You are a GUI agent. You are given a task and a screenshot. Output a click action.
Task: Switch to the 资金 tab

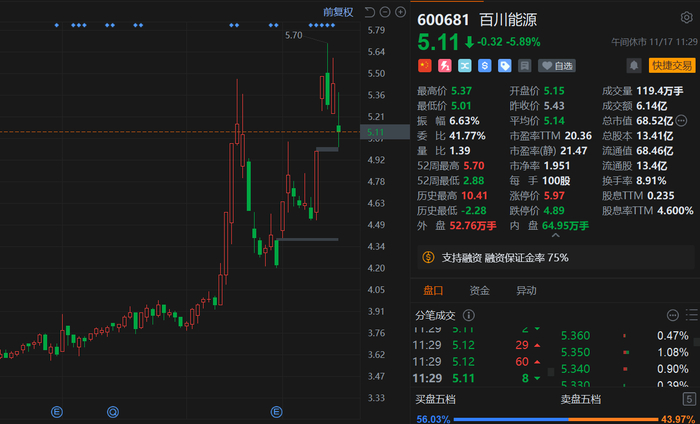pos(479,291)
